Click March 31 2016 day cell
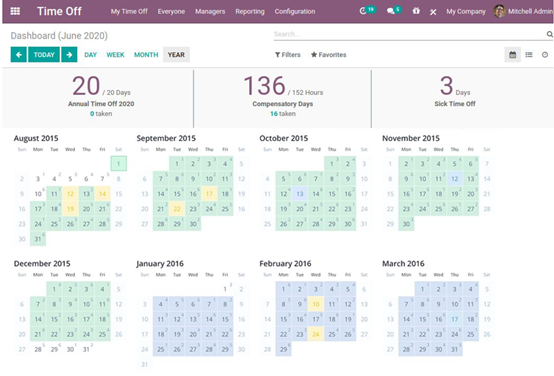Image resolution: width=554 pixels, height=376 pixels. click(454, 349)
